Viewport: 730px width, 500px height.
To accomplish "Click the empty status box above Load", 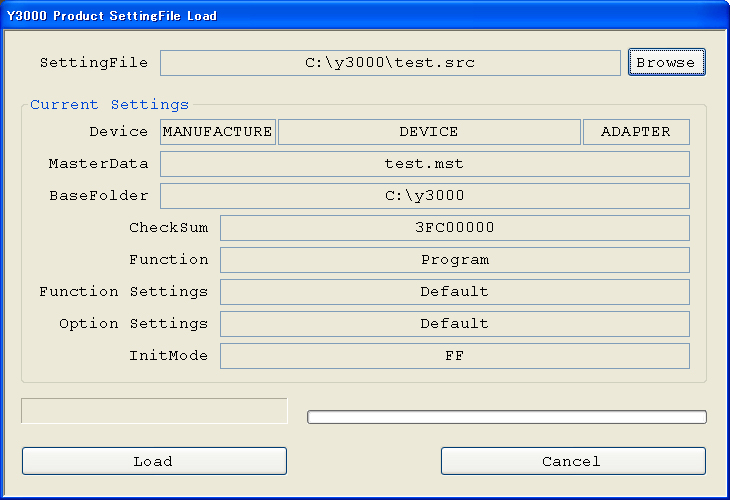I will click(154, 411).
